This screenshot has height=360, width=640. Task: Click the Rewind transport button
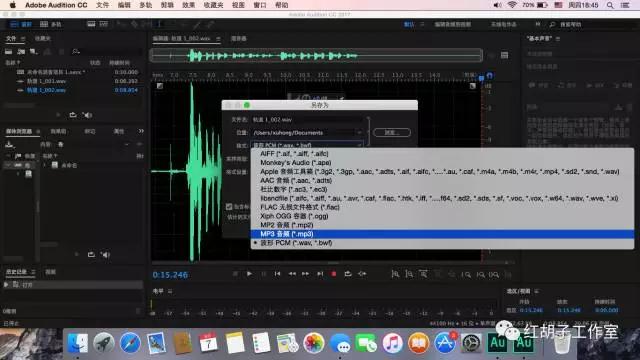coord(292,274)
